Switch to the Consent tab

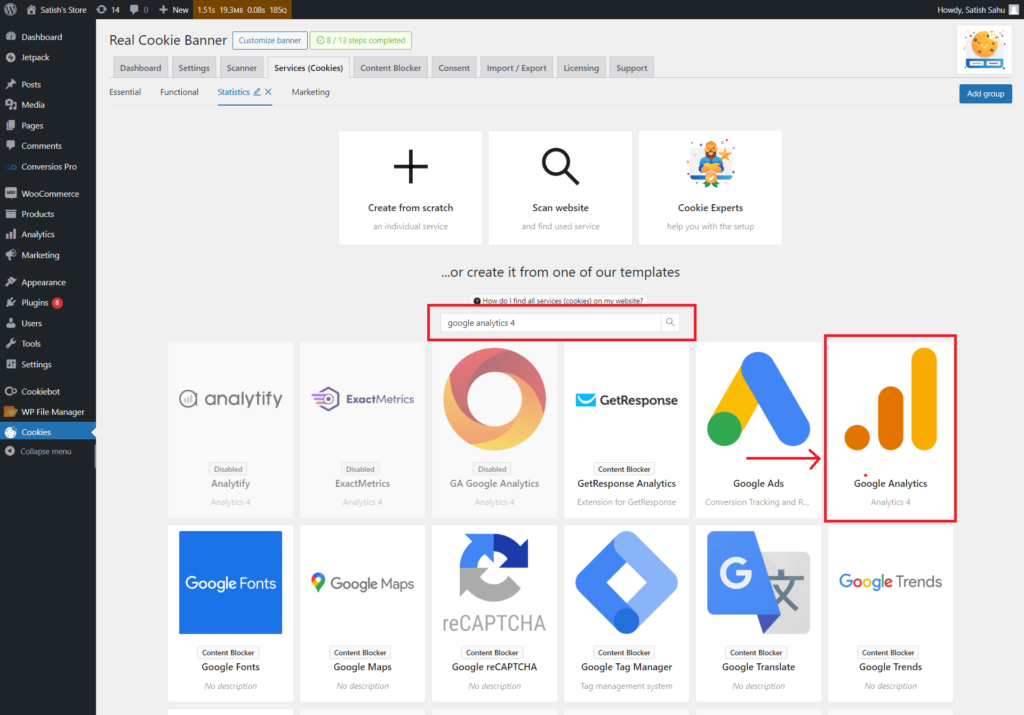(x=454, y=68)
